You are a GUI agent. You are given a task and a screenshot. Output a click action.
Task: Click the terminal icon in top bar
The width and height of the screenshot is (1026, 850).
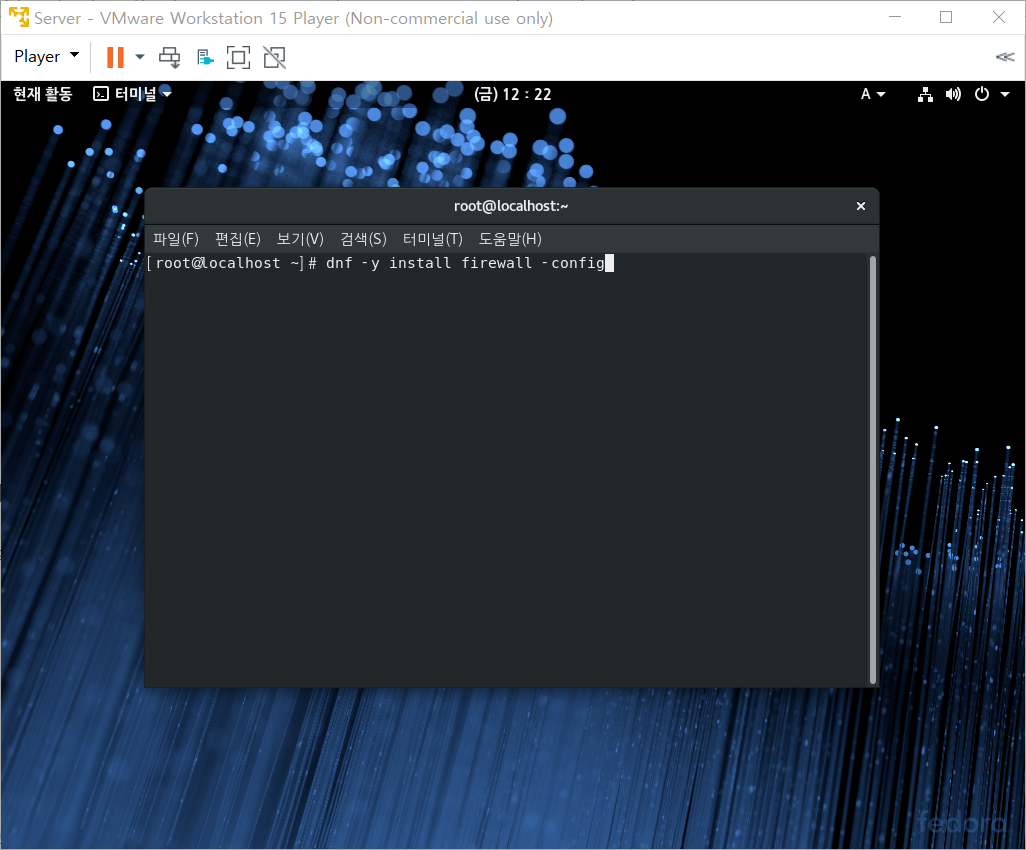(x=101, y=94)
